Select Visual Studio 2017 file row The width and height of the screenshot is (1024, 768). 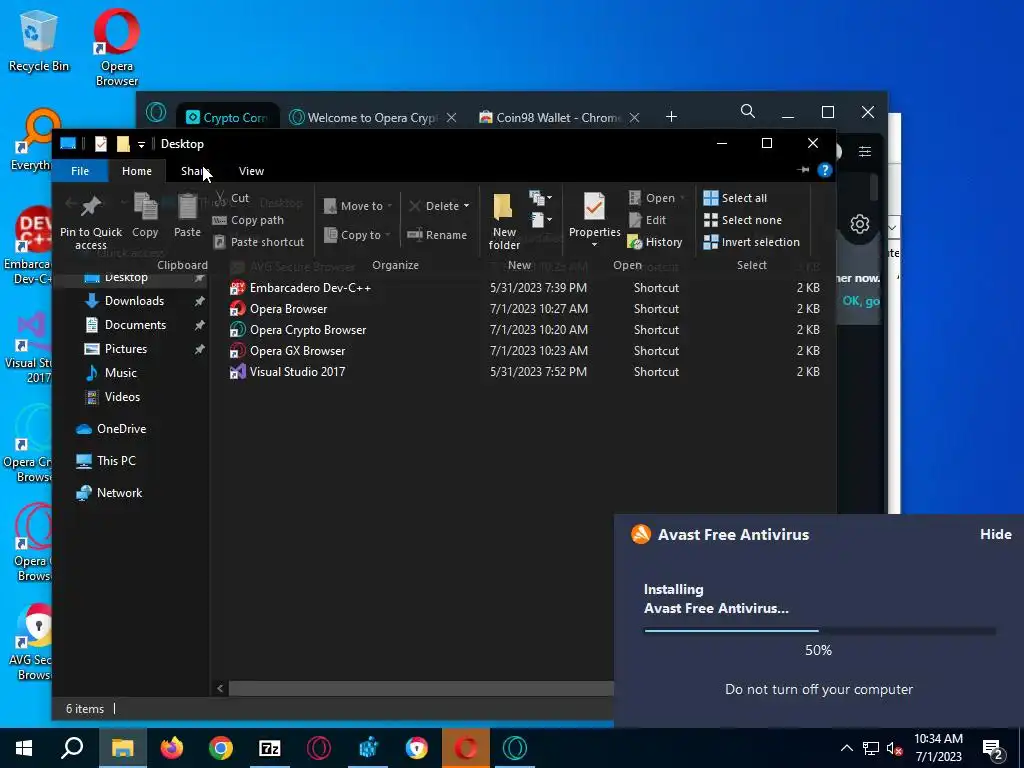[x=525, y=372]
